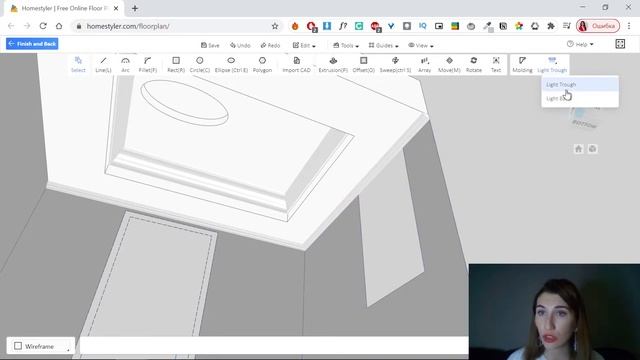Close the Homestyler browser tab
Image resolution: width=640 pixels, height=360 pixels.
116,8
